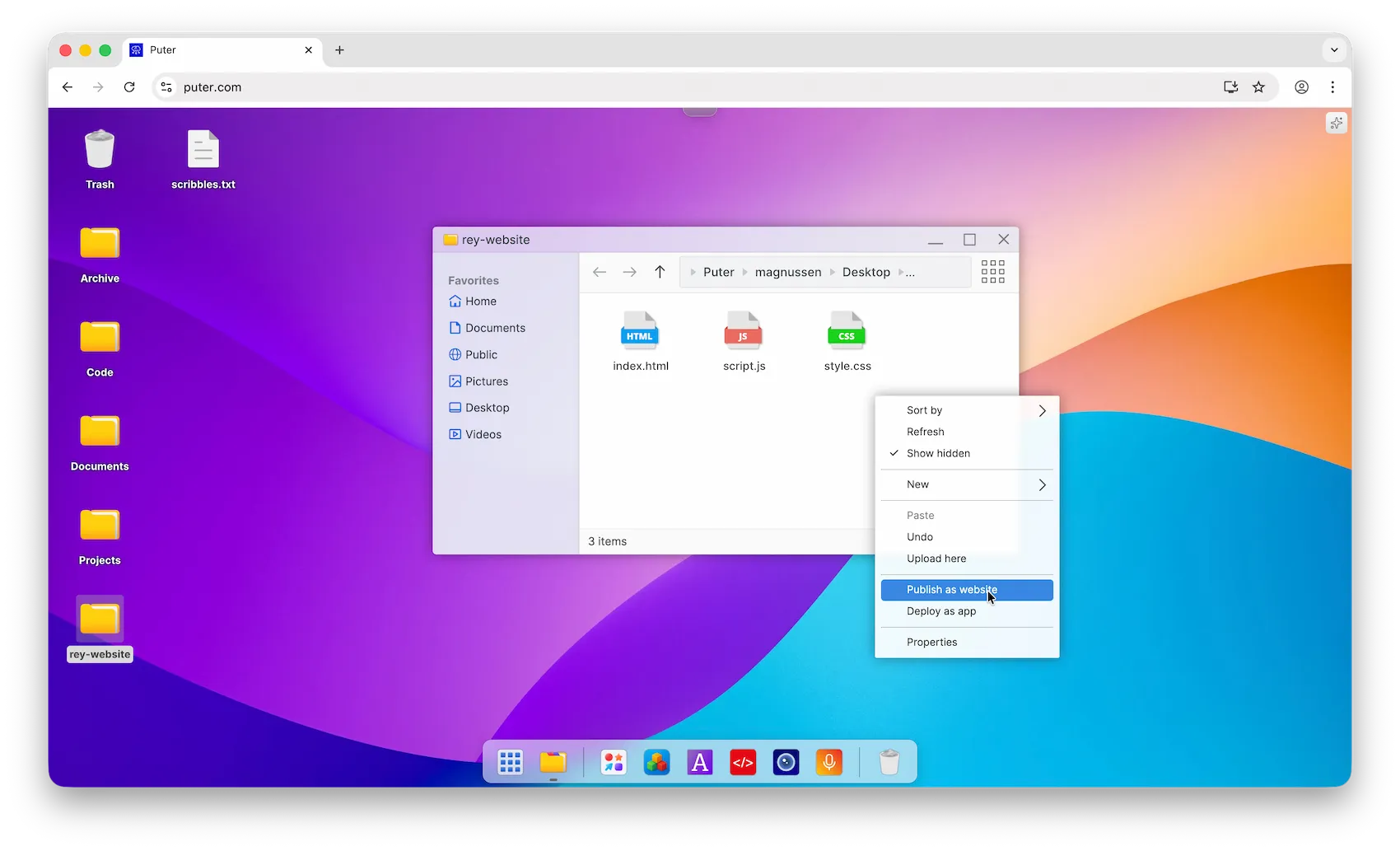This screenshot has width=1400, height=851.
Task: Open the Trash from the dock
Action: [x=889, y=762]
